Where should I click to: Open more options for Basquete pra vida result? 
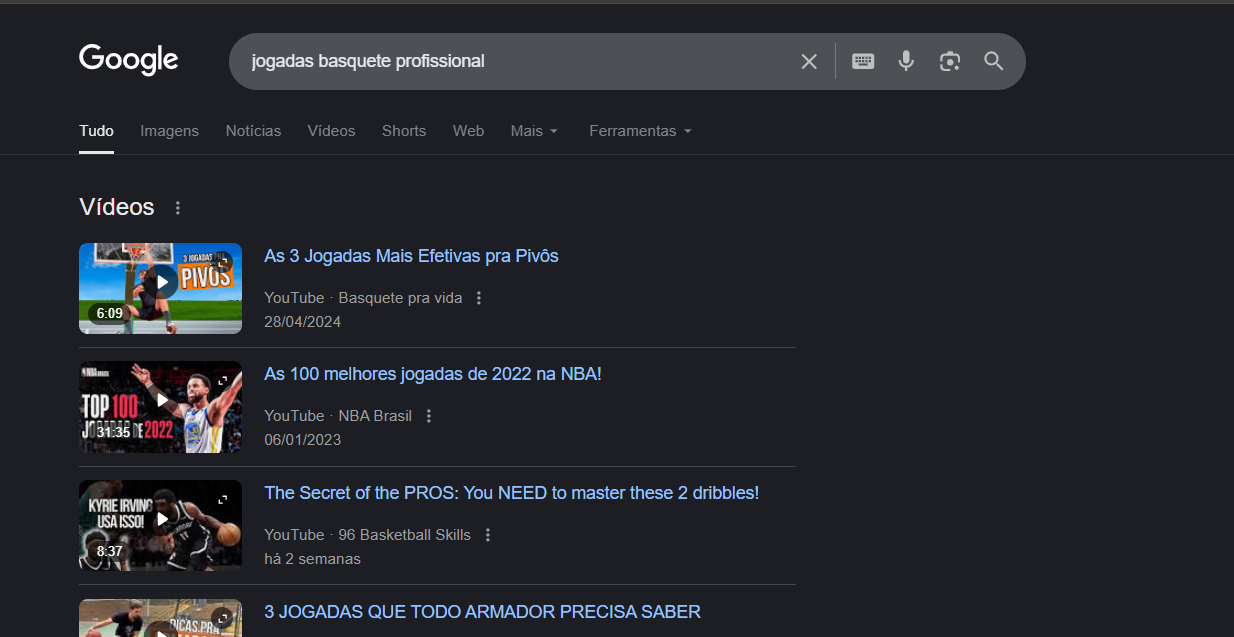[x=479, y=298]
